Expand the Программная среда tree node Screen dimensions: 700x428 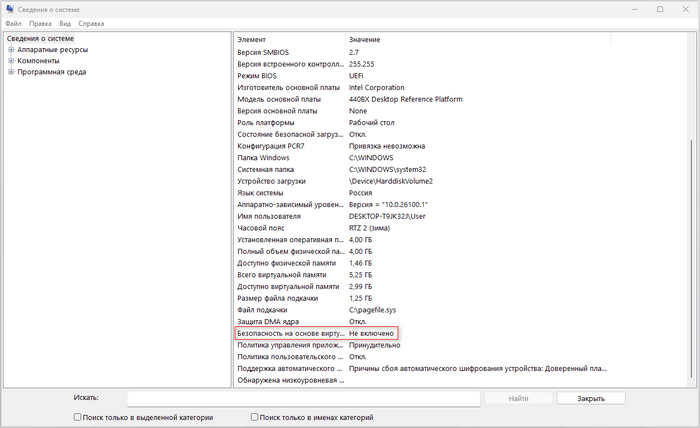click(x=11, y=72)
